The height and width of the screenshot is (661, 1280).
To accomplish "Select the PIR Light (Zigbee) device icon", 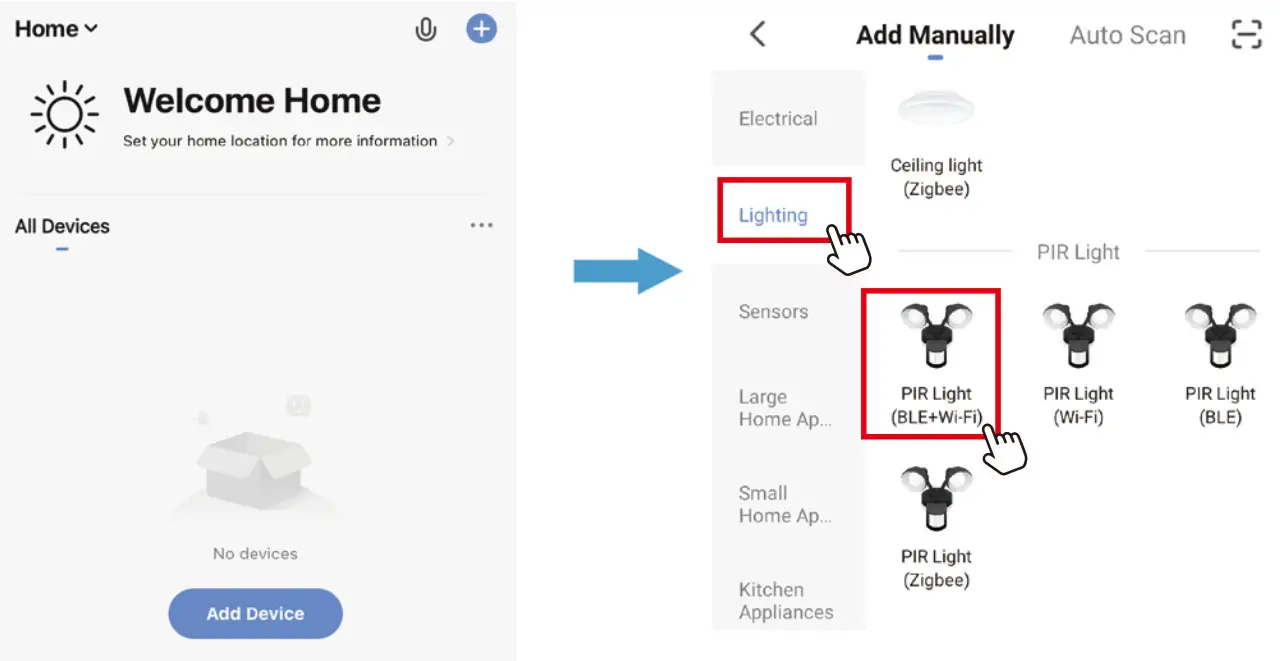I will [936, 500].
